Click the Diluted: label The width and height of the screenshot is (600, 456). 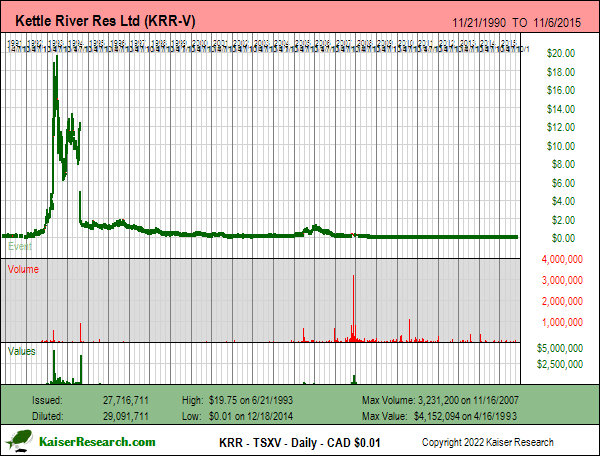click(x=47, y=416)
